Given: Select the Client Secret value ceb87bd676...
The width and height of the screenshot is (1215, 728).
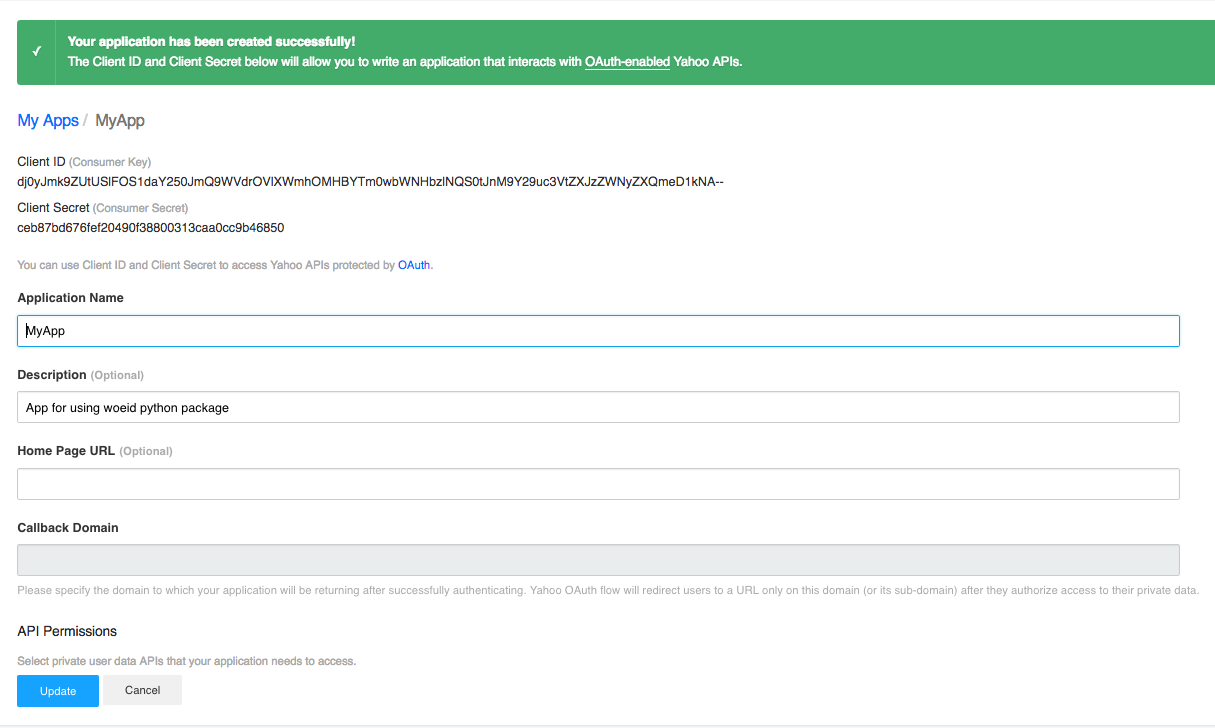Looking at the screenshot, I should (x=151, y=228).
